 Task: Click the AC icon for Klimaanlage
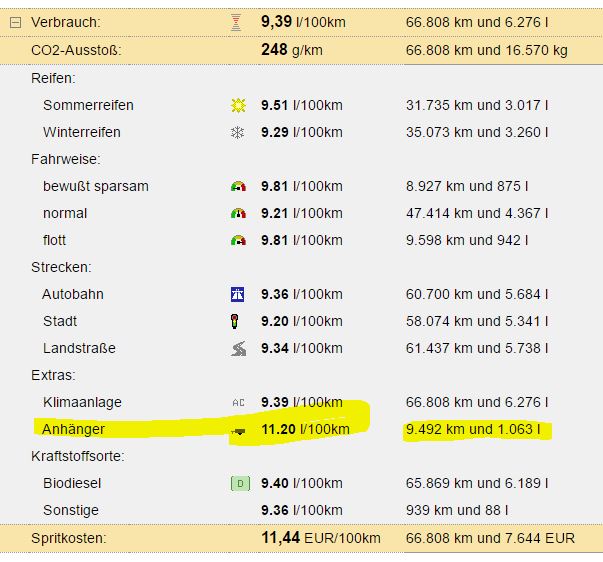pyautogui.click(x=237, y=402)
